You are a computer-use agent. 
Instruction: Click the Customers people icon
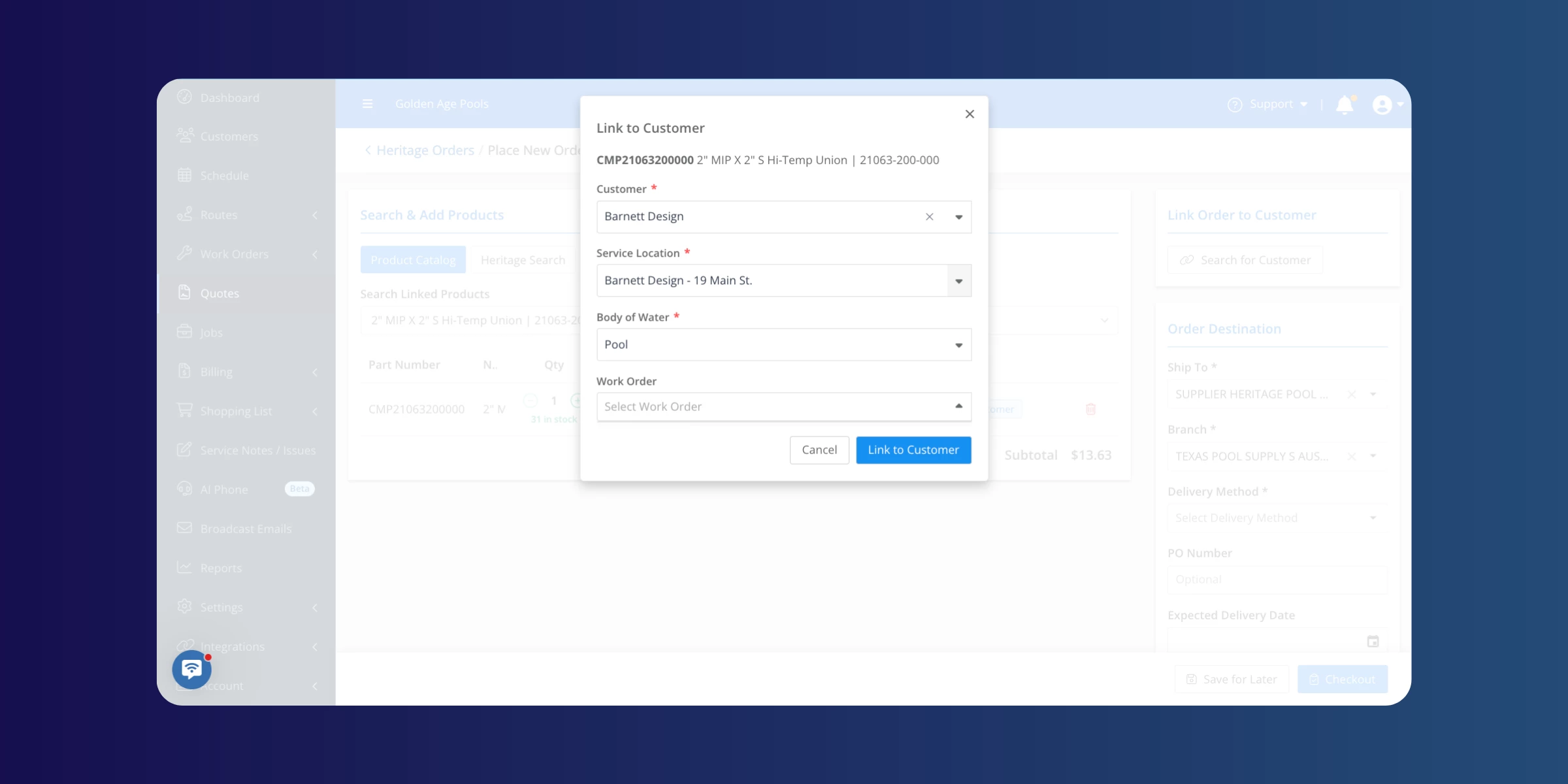point(185,135)
